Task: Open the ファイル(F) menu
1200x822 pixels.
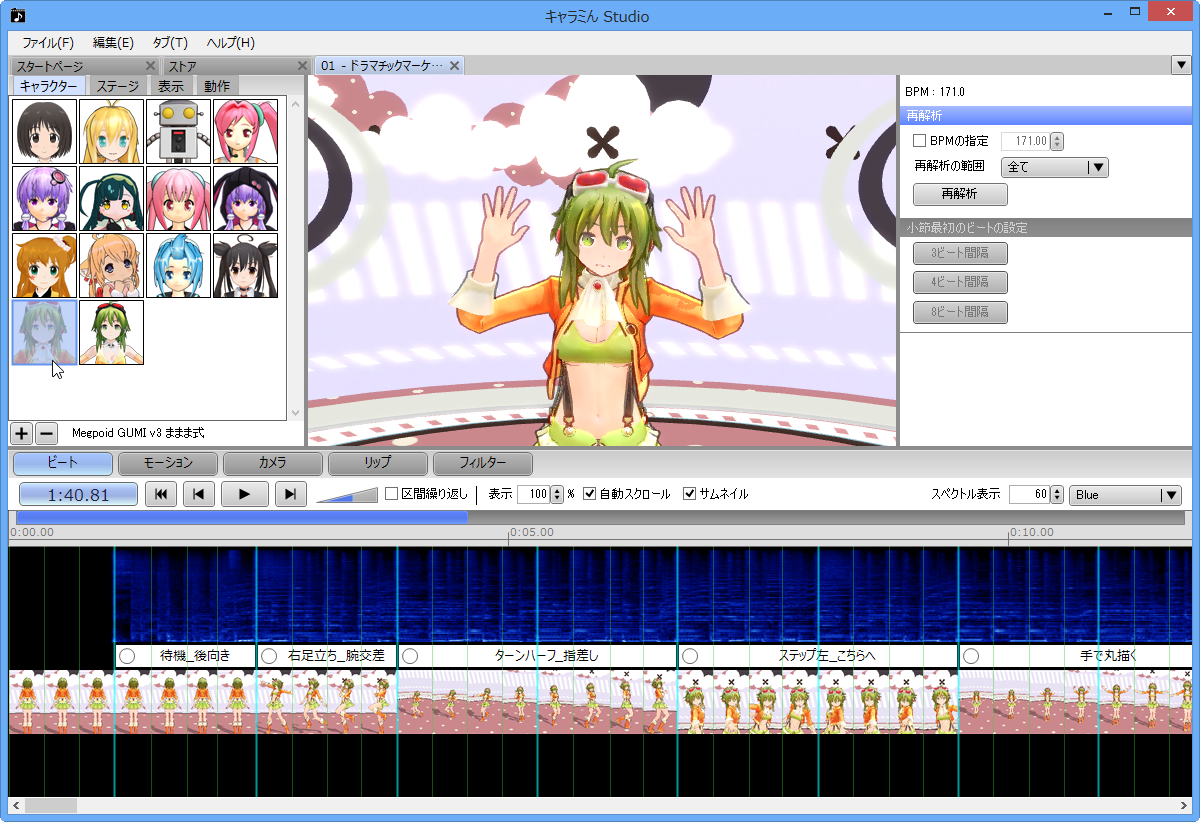Action: [x=48, y=43]
